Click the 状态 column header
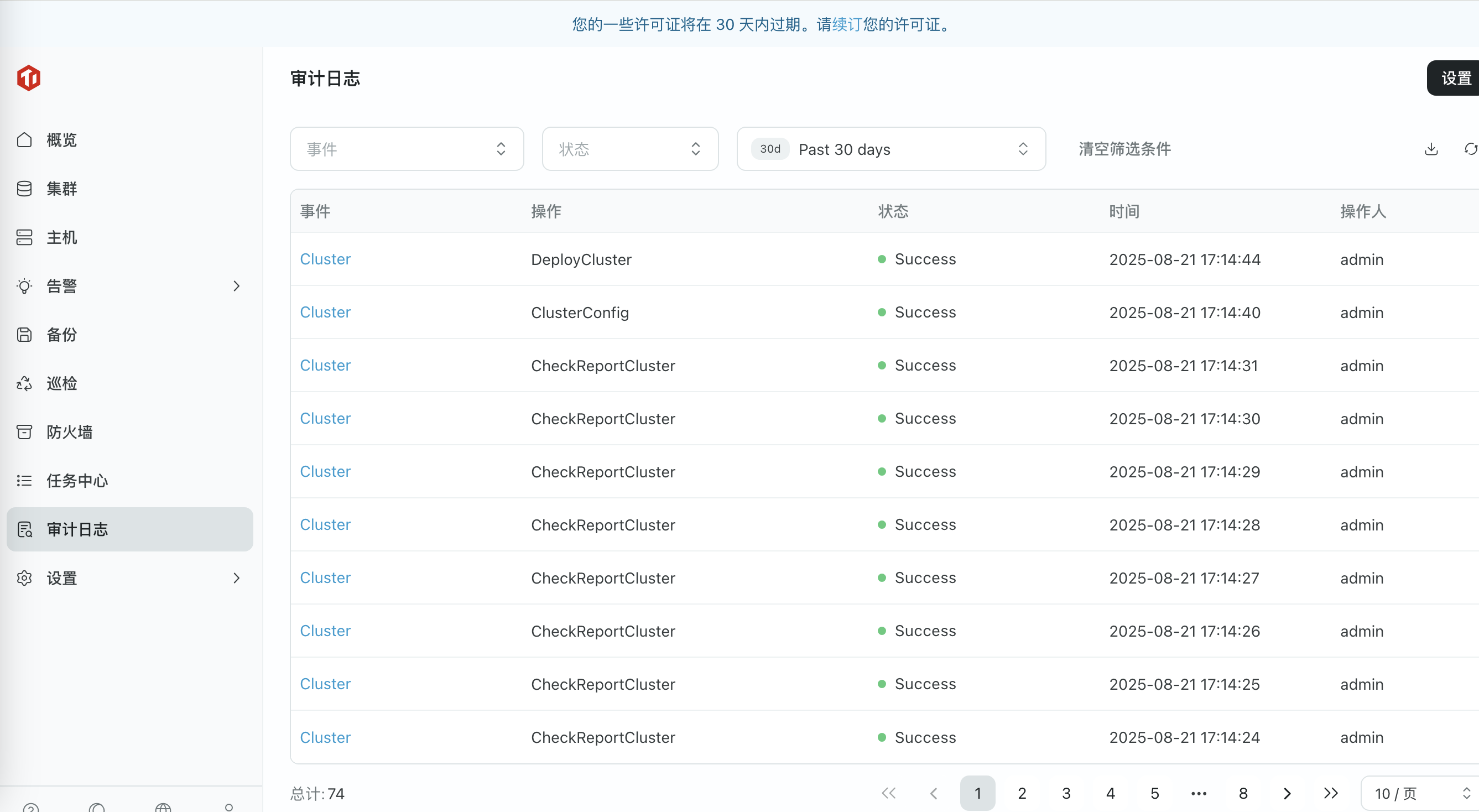This screenshot has height=812, width=1479. [x=893, y=211]
